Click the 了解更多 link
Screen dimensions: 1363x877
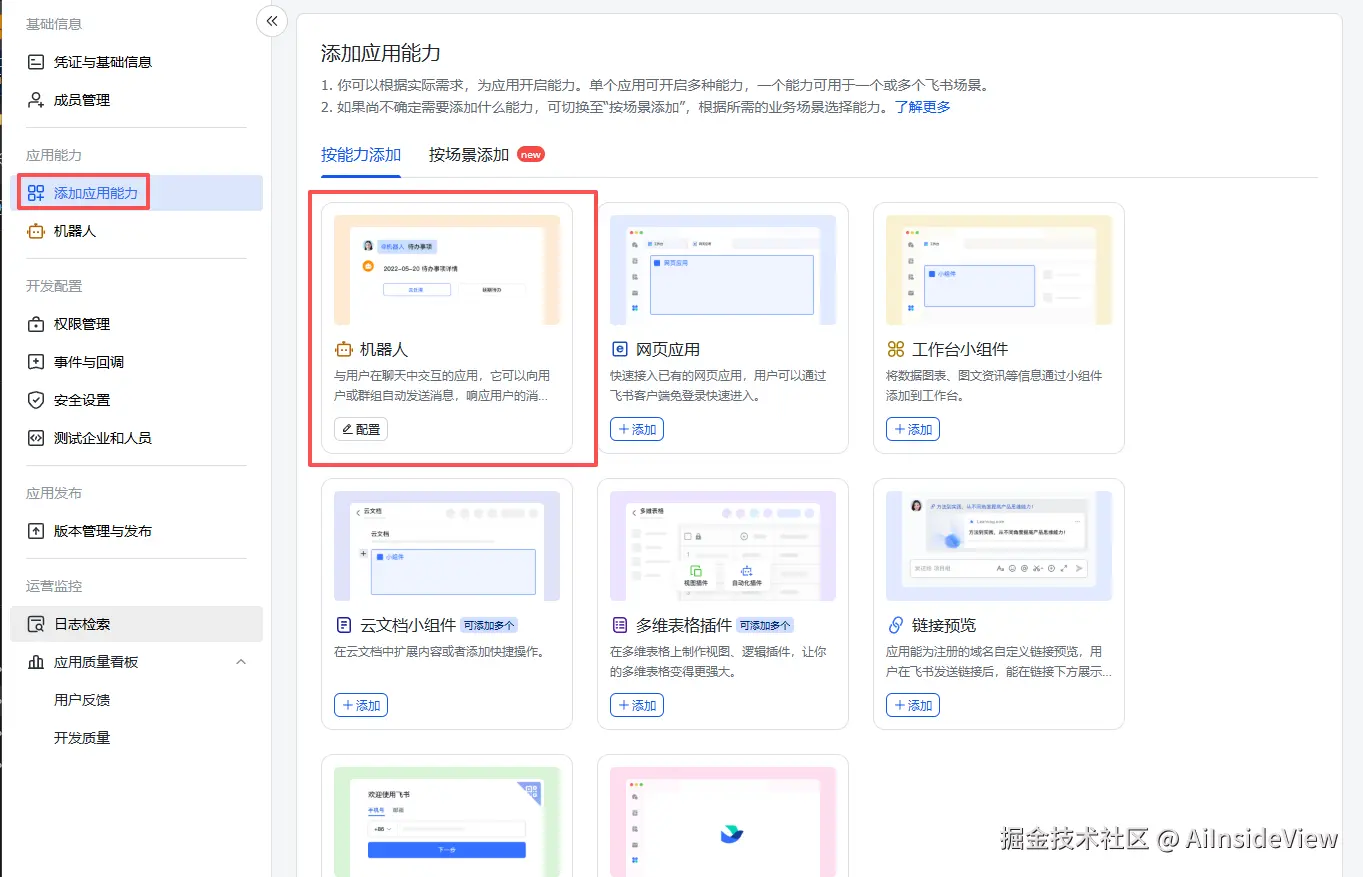pyautogui.click(x=922, y=107)
